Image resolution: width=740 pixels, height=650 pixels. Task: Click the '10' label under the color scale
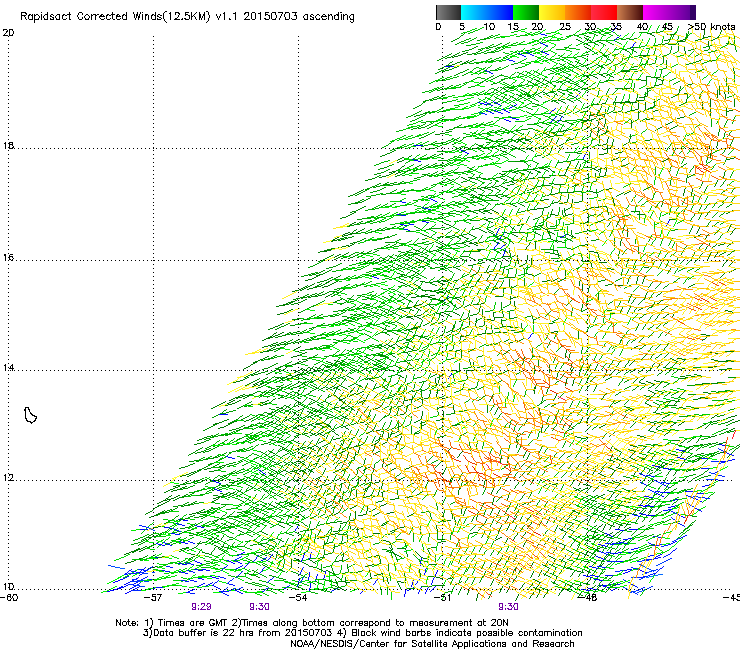tap(489, 27)
